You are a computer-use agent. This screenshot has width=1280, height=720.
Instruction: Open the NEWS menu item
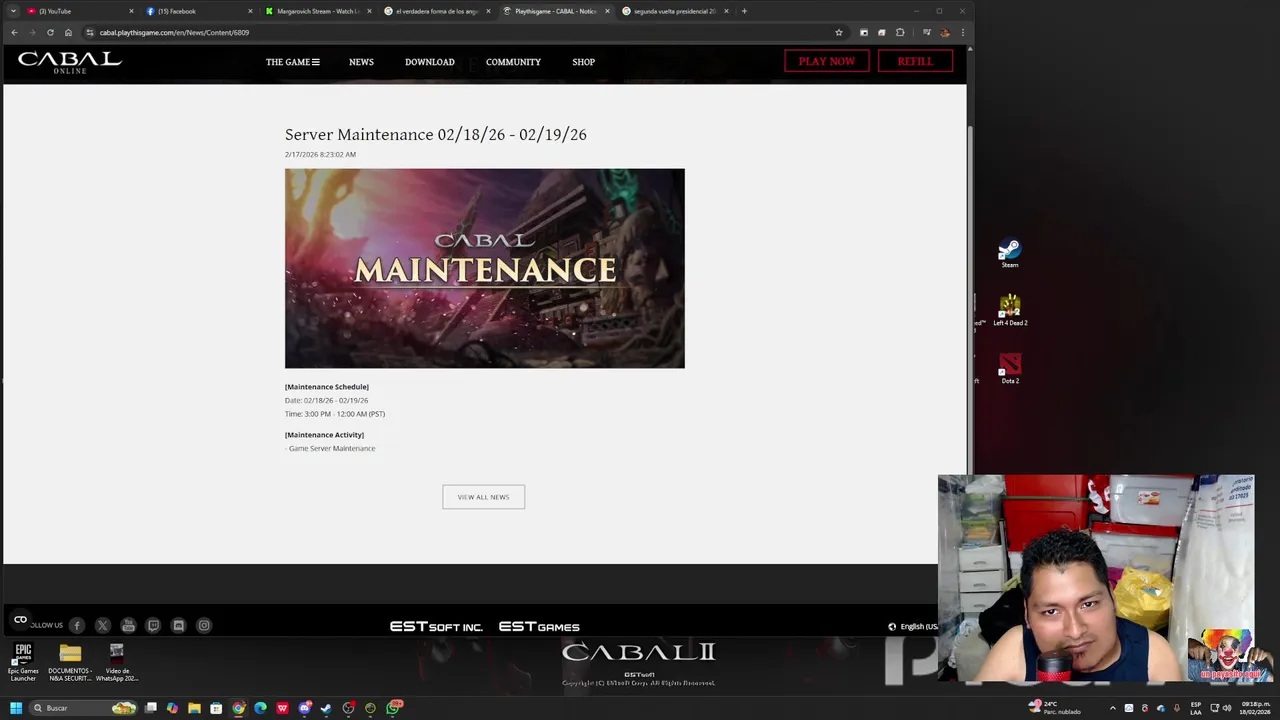(361, 62)
